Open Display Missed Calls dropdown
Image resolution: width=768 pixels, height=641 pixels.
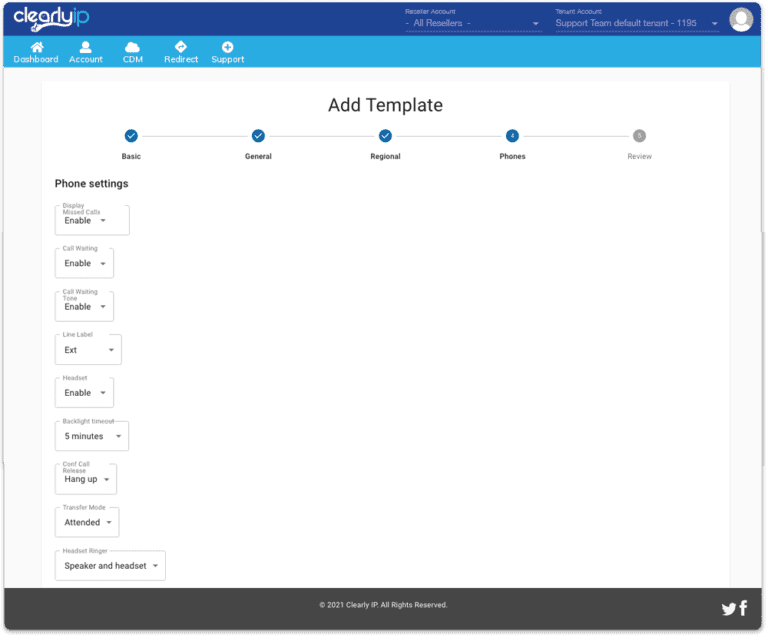(92, 220)
